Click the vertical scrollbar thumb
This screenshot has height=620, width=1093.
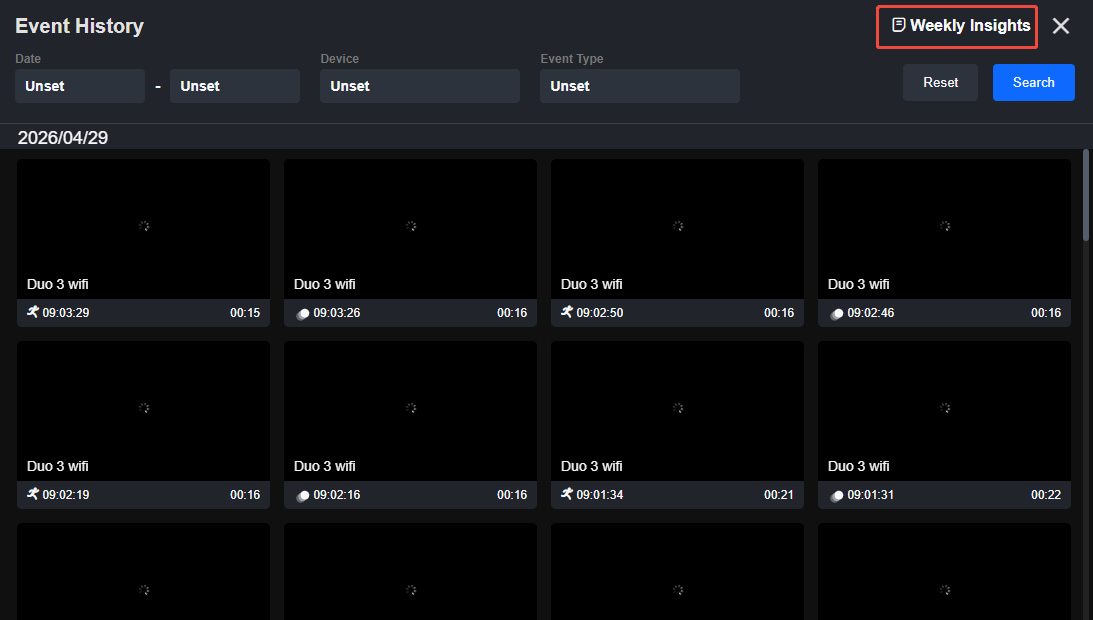pyautogui.click(x=1085, y=195)
